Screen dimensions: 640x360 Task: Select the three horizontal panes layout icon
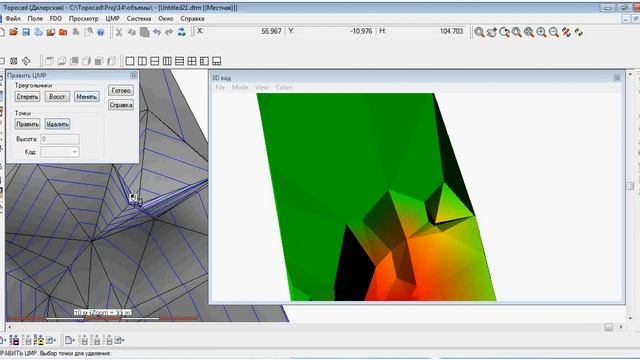tap(180, 61)
